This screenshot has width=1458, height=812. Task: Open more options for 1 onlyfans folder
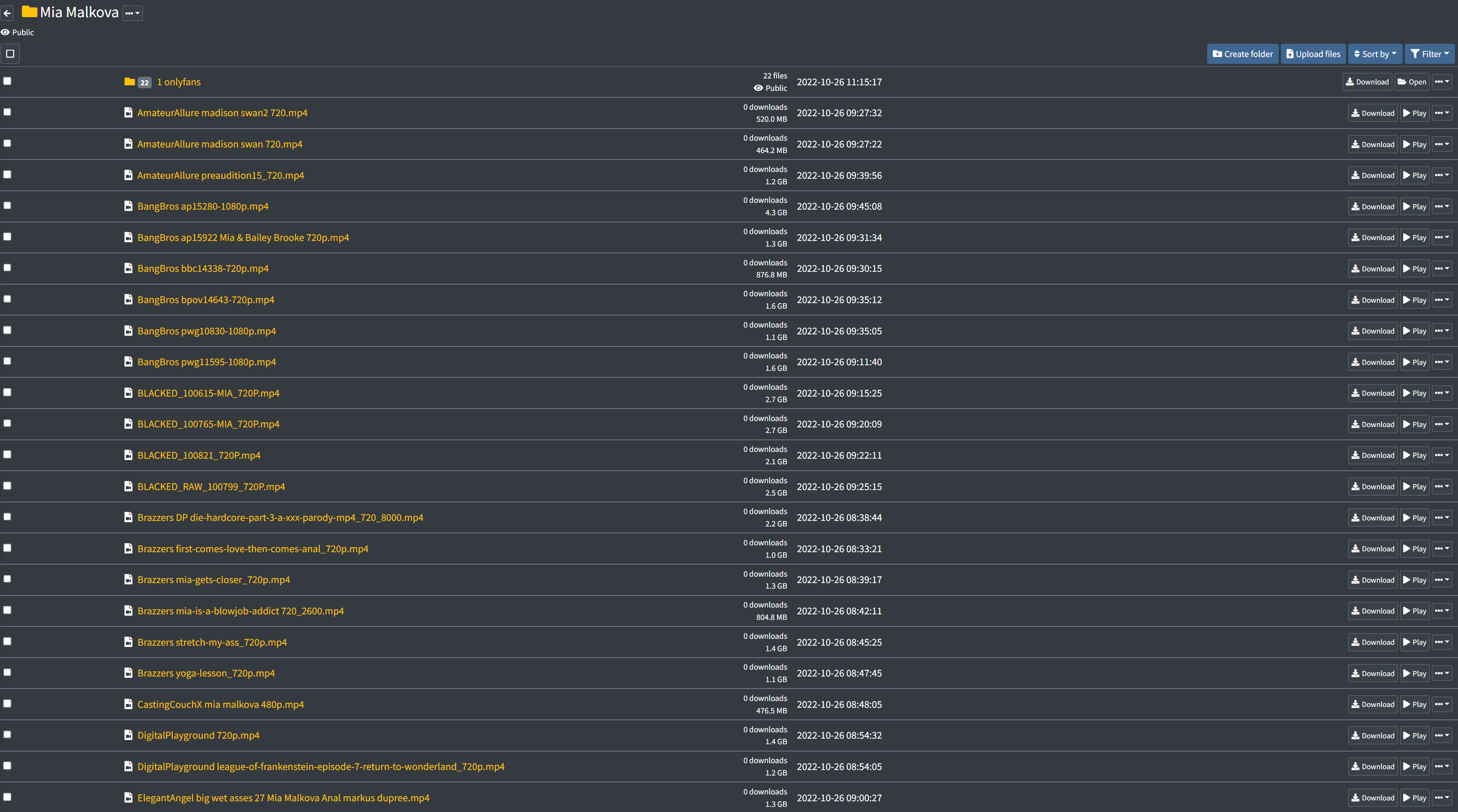(x=1442, y=82)
